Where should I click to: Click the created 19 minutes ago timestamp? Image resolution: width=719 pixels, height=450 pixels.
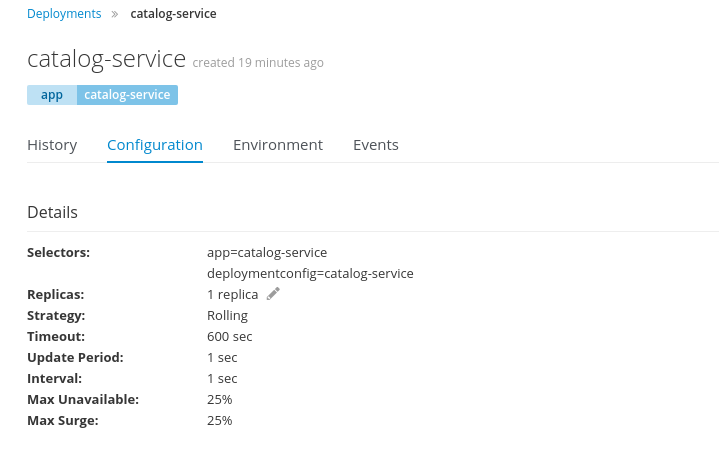258,62
